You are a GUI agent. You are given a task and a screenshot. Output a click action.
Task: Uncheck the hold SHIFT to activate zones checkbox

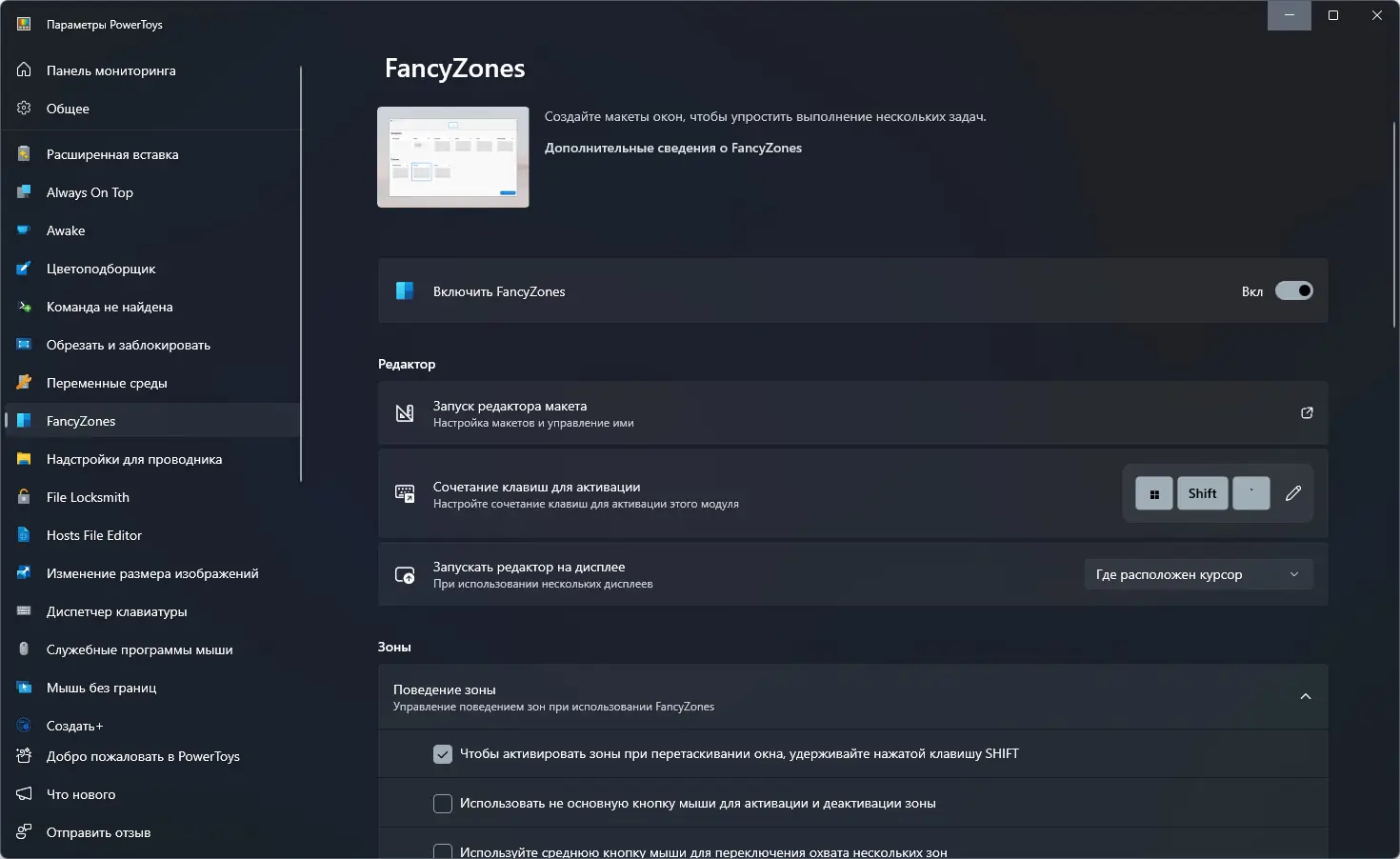tap(443, 753)
